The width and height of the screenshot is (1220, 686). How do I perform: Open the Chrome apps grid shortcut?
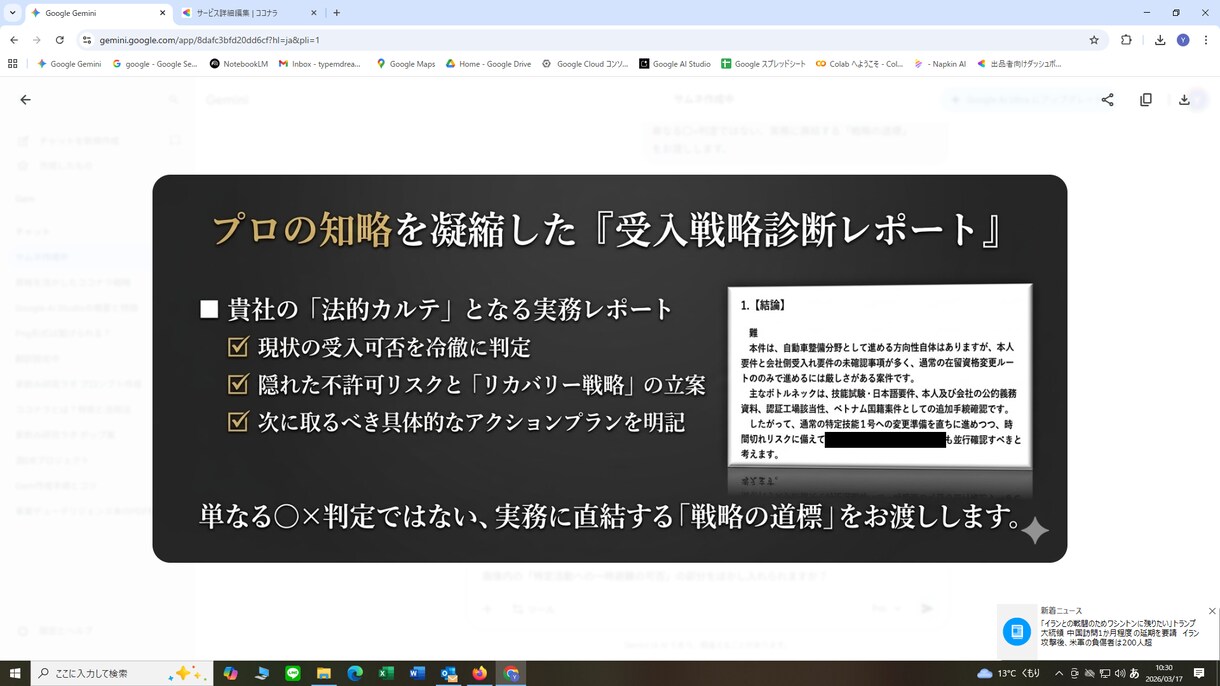13,63
